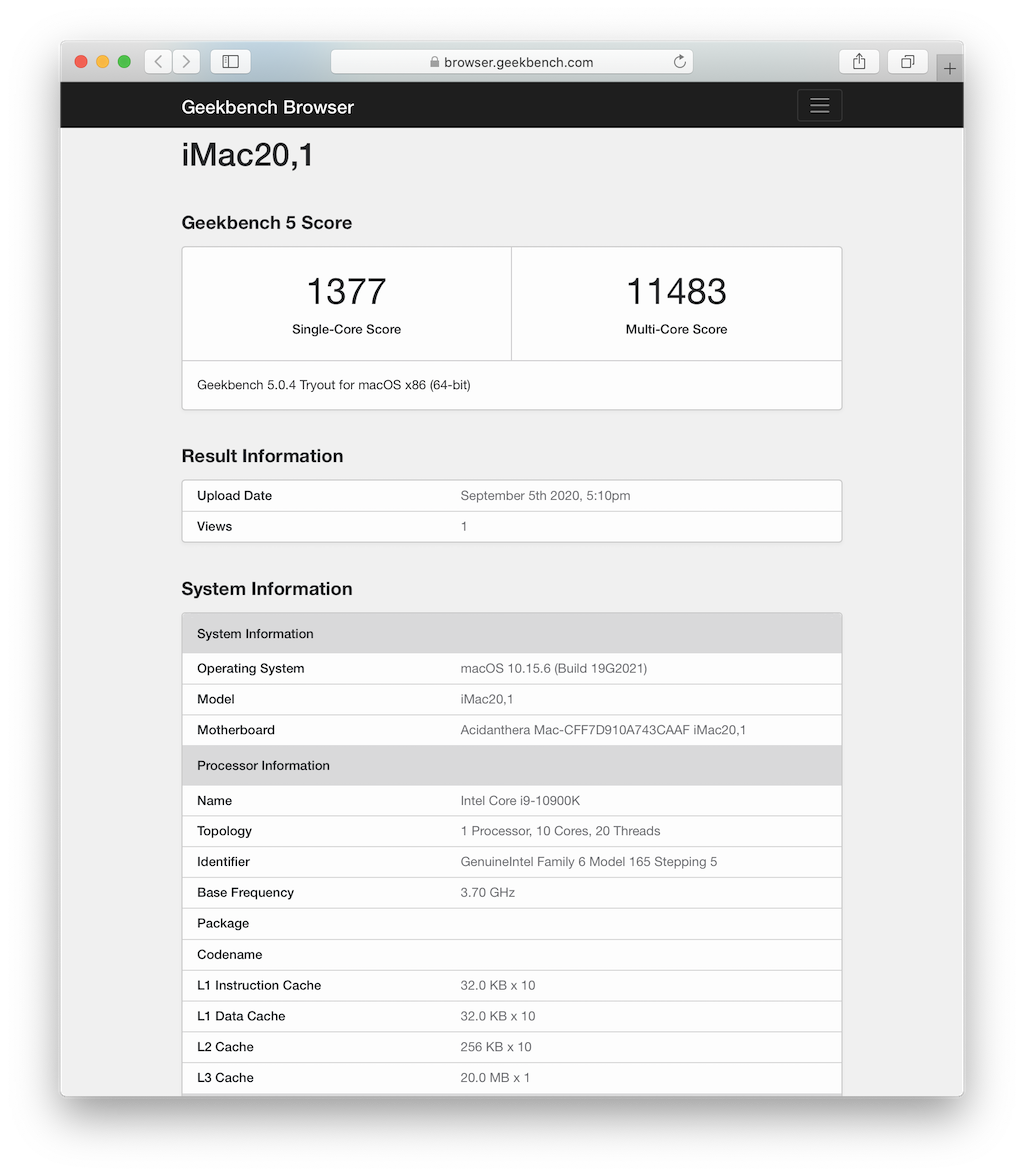The image size is (1024, 1176).
Task: Enter full screen with the green button
Action: coord(125,62)
